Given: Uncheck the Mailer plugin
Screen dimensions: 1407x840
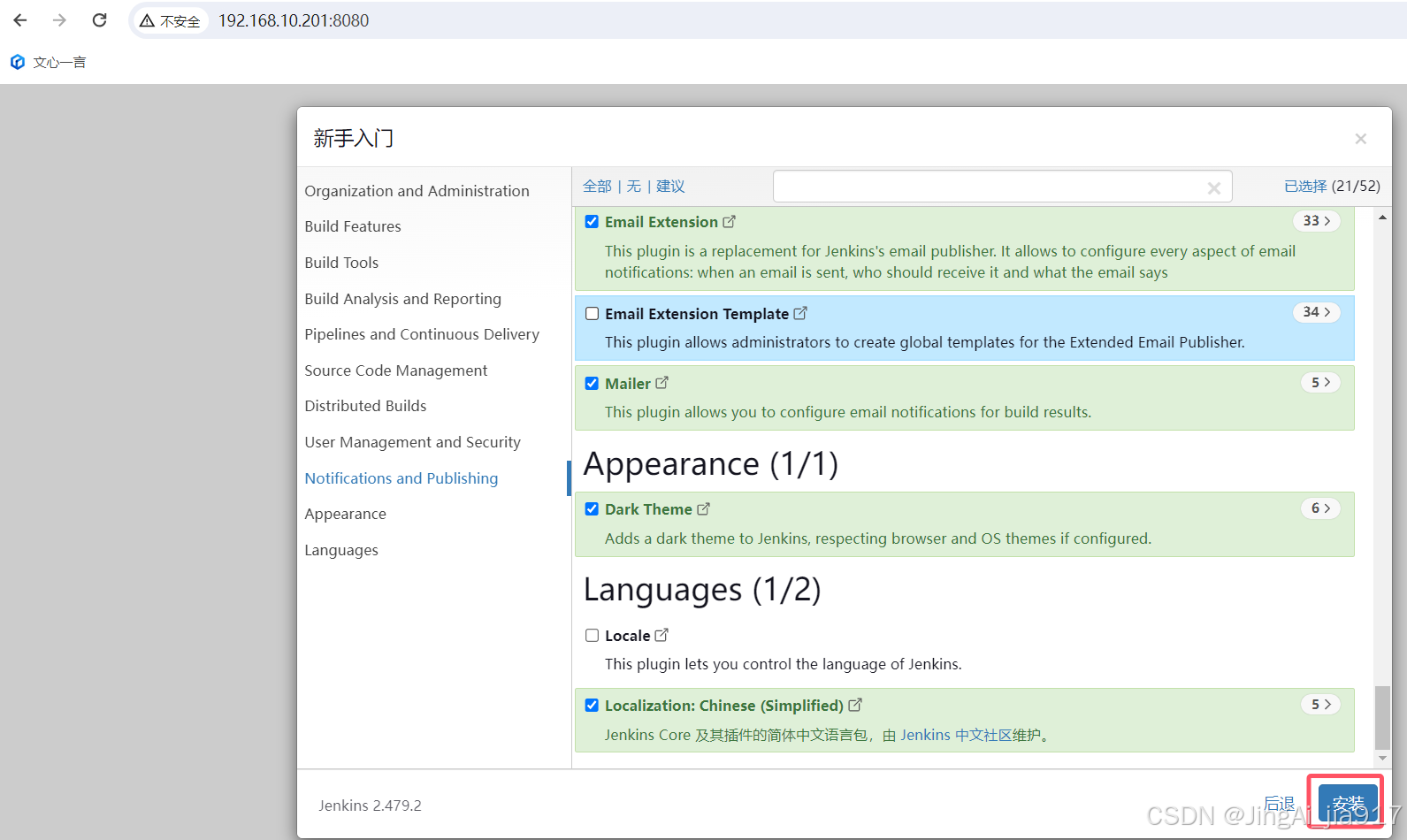Looking at the screenshot, I should click(592, 384).
